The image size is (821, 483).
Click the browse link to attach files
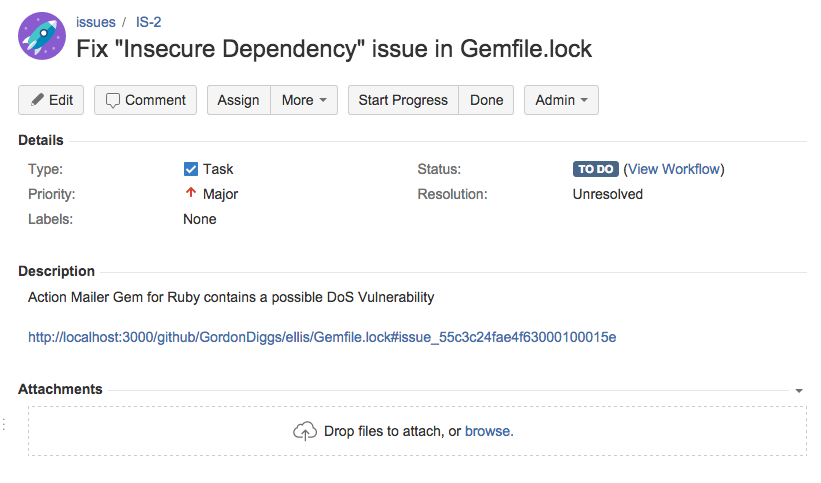tap(489, 431)
